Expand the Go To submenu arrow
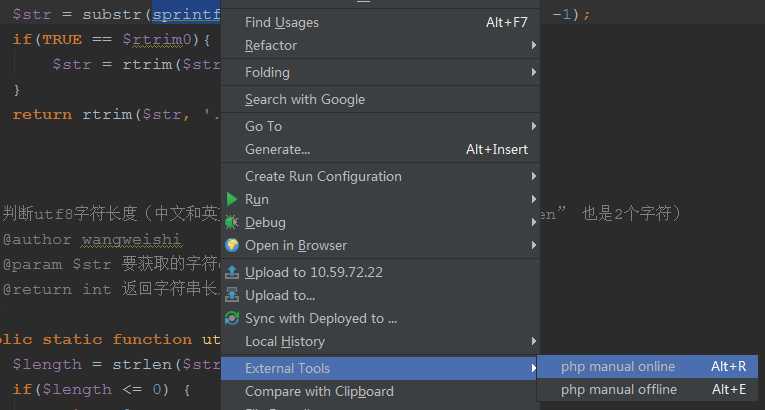The image size is (765, 410). [534, 126]
